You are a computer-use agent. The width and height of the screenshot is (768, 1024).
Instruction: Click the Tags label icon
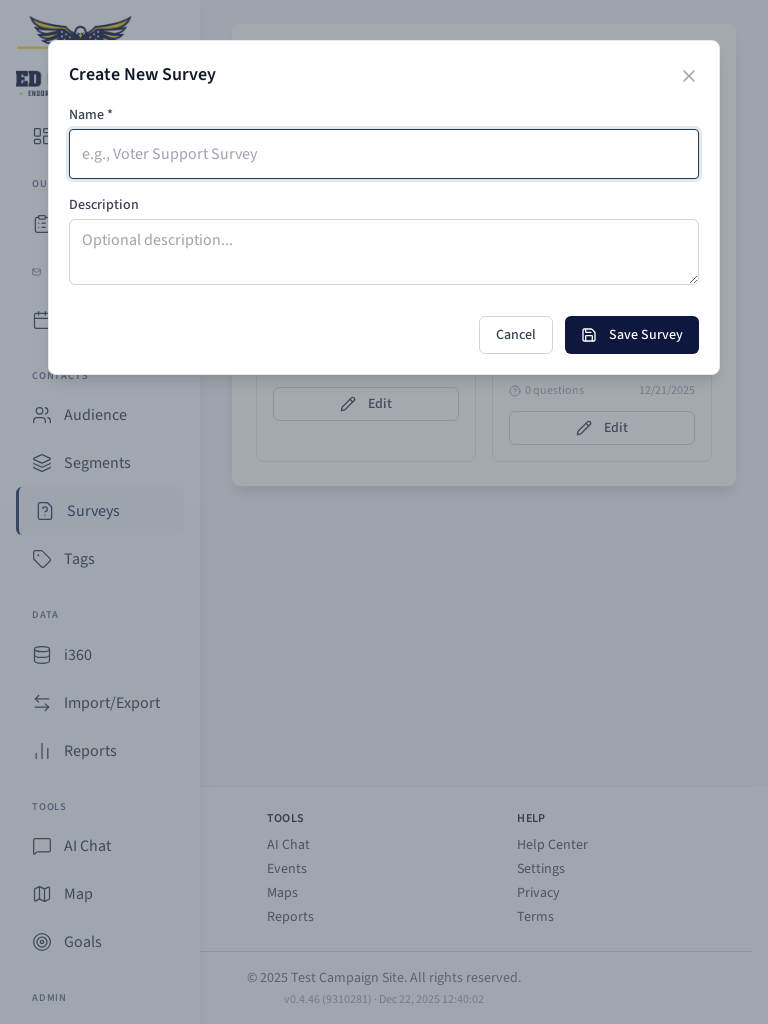tap(42, 559)
